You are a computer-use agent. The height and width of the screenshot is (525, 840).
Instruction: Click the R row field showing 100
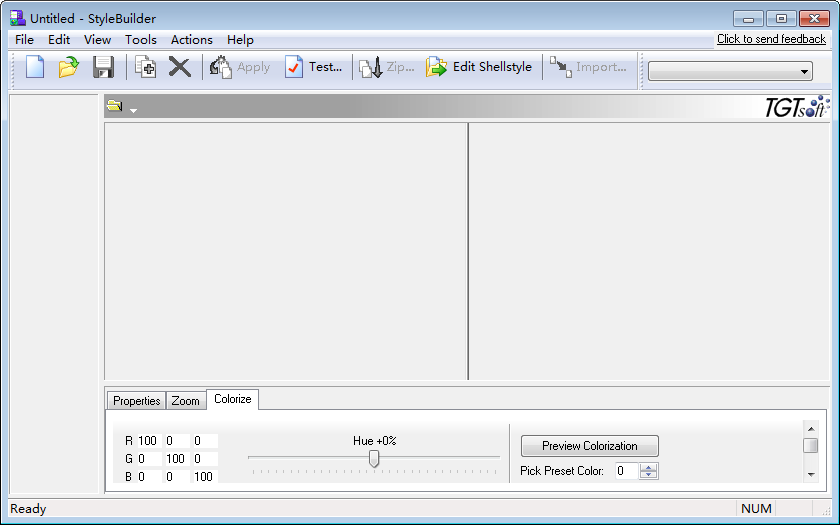[149, 441]
